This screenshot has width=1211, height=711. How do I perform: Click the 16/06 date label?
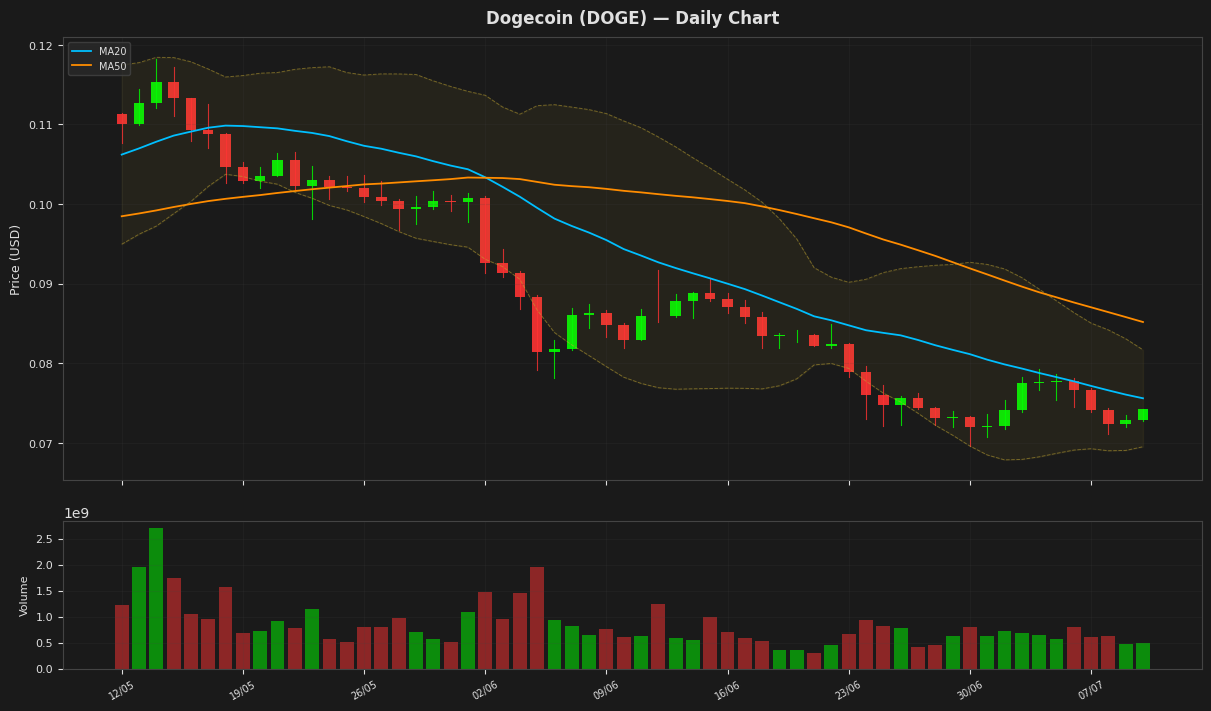pos(727,689)
